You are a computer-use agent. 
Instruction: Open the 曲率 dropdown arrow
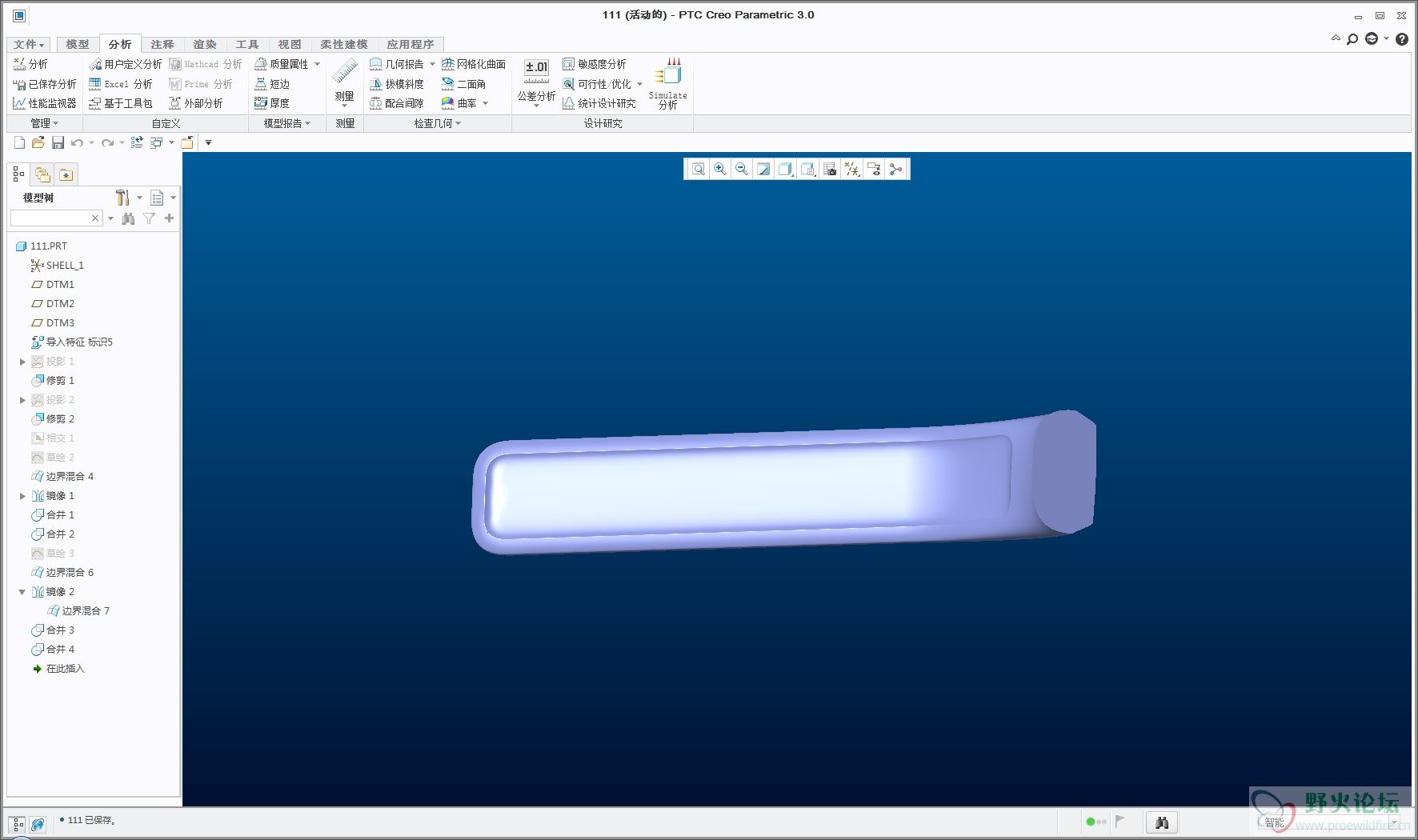click(485, 103)
